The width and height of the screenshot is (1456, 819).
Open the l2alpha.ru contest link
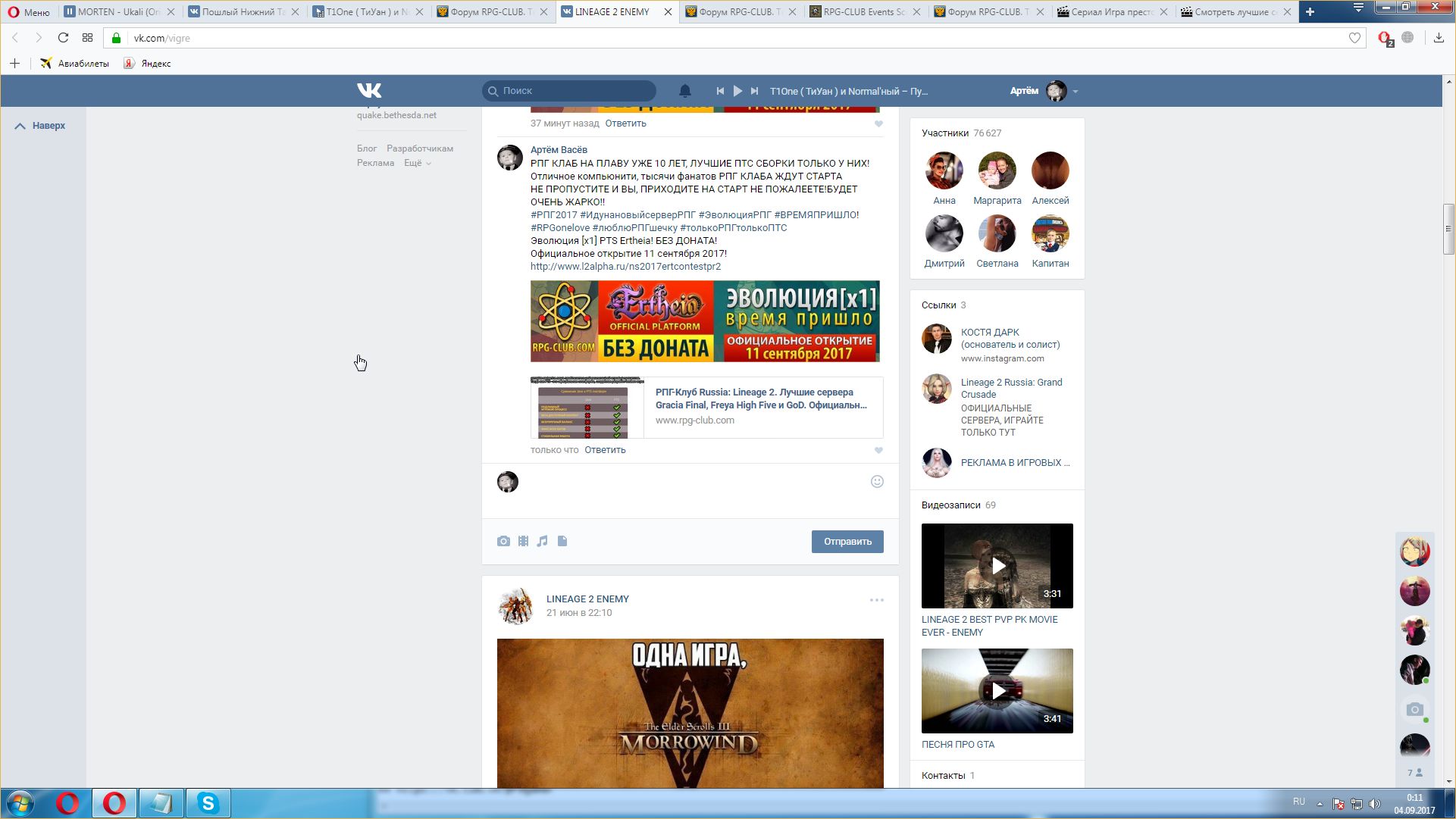625,267
